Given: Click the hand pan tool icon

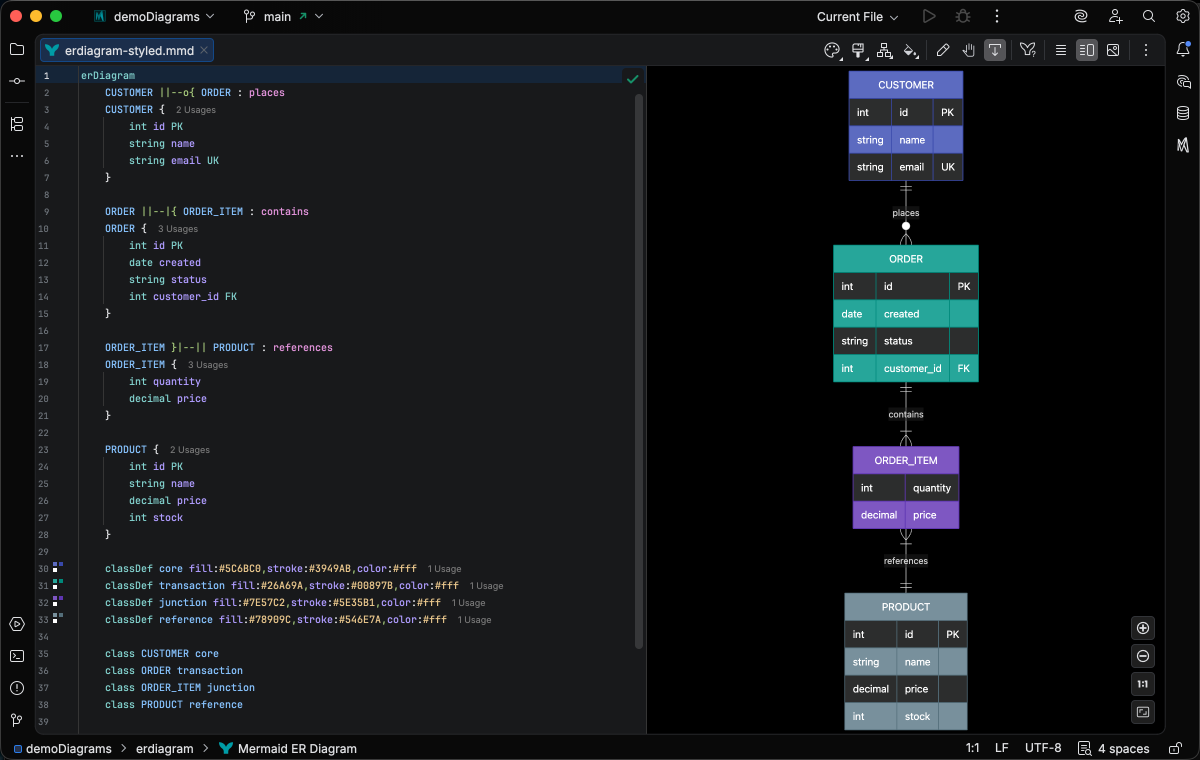Looking at the screenshot, I should pyautogui.click(x=969, y=50).
